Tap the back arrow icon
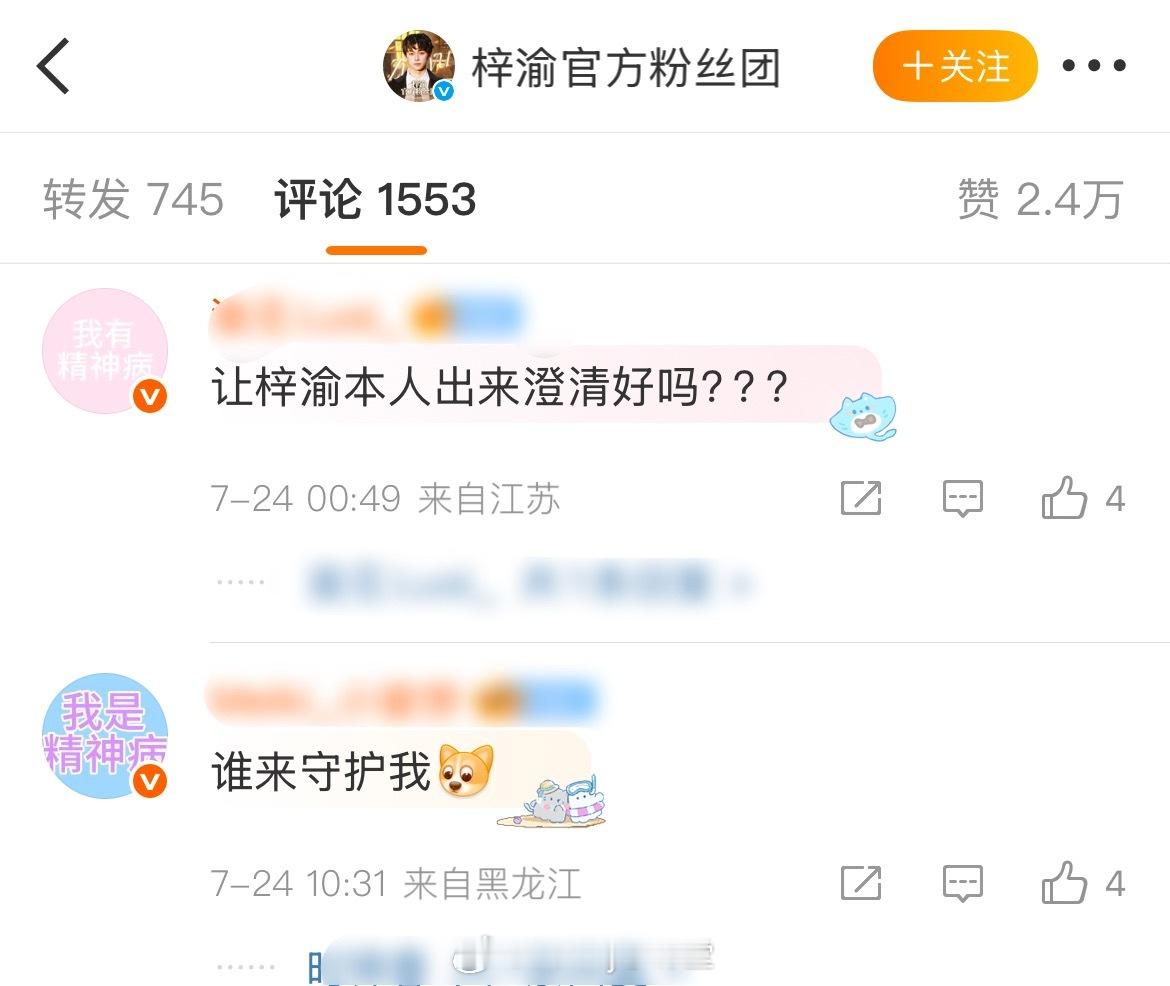 [x=53, y=66]
